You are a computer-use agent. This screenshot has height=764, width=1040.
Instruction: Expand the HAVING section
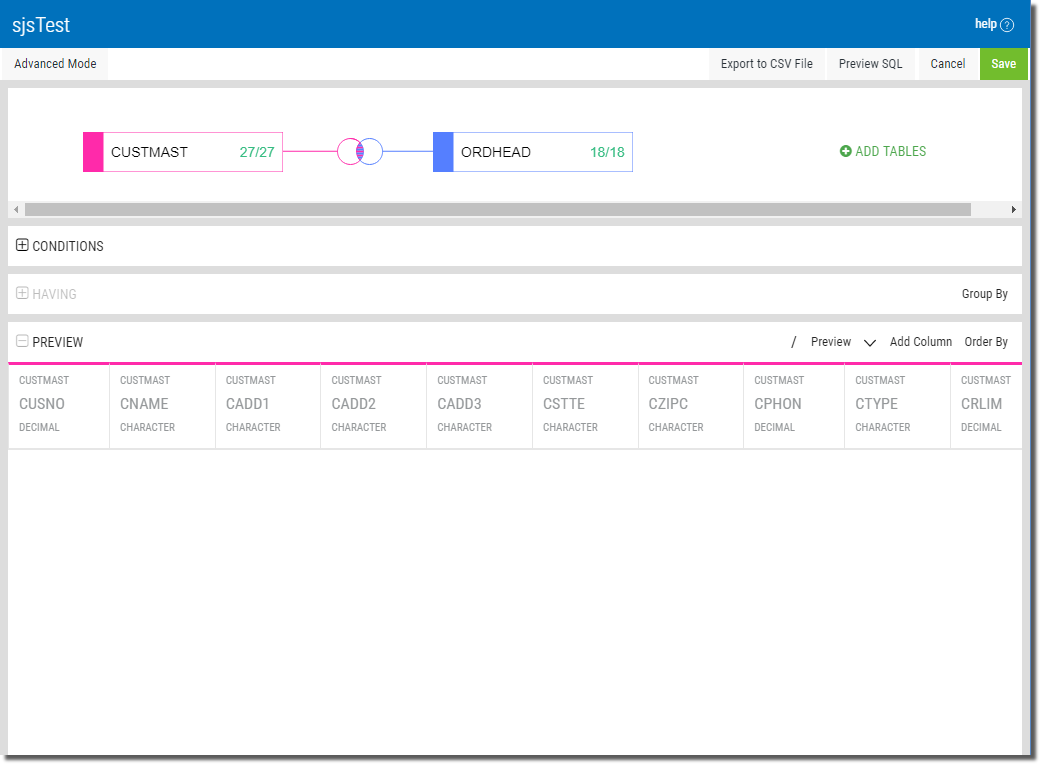coord(21,293)
